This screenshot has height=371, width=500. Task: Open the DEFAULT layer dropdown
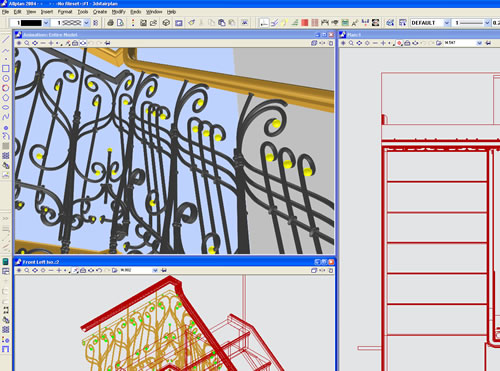point(430,23)
